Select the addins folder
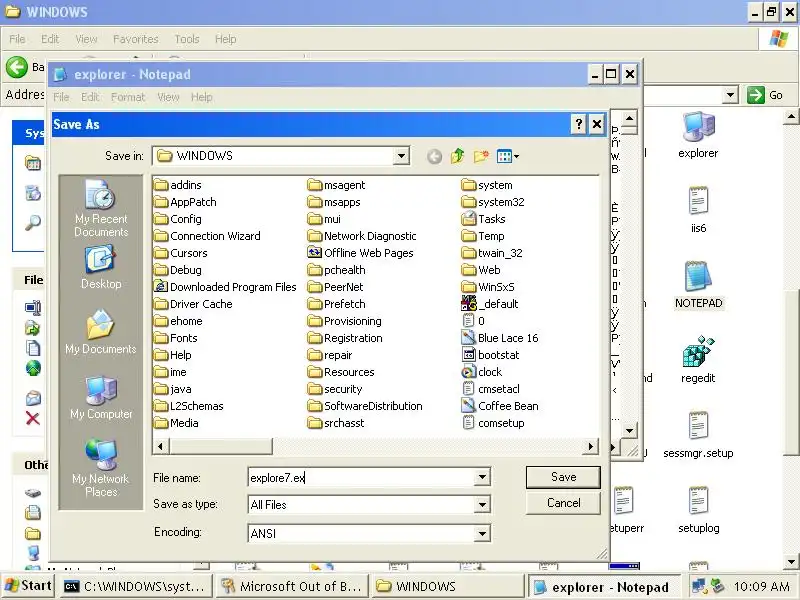 pos(178,185)
